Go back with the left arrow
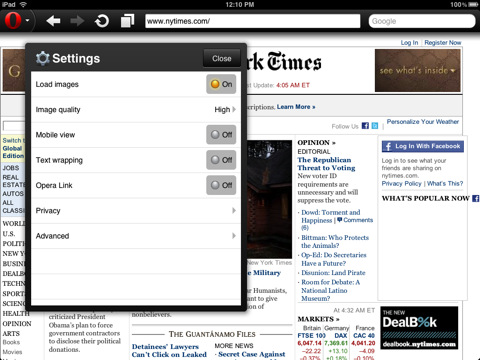The image size is (480, 360). point(53,21)
